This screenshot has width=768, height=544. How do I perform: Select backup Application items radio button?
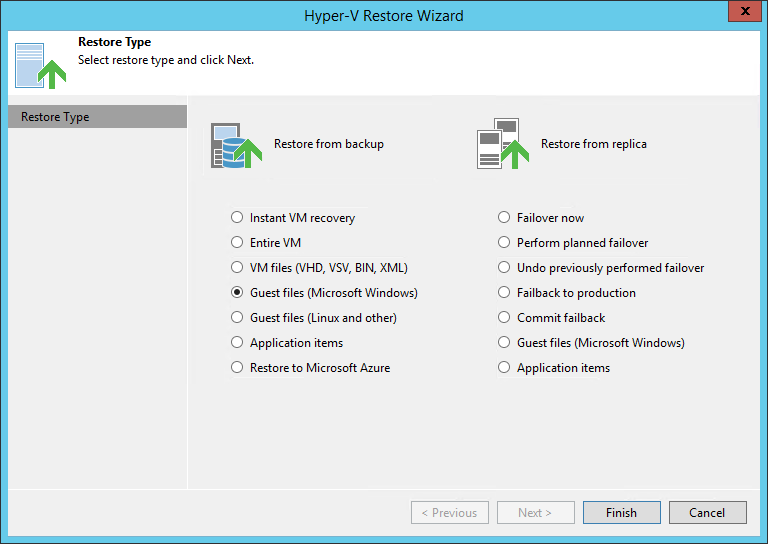pyautogui.click(x=237, y=343)
